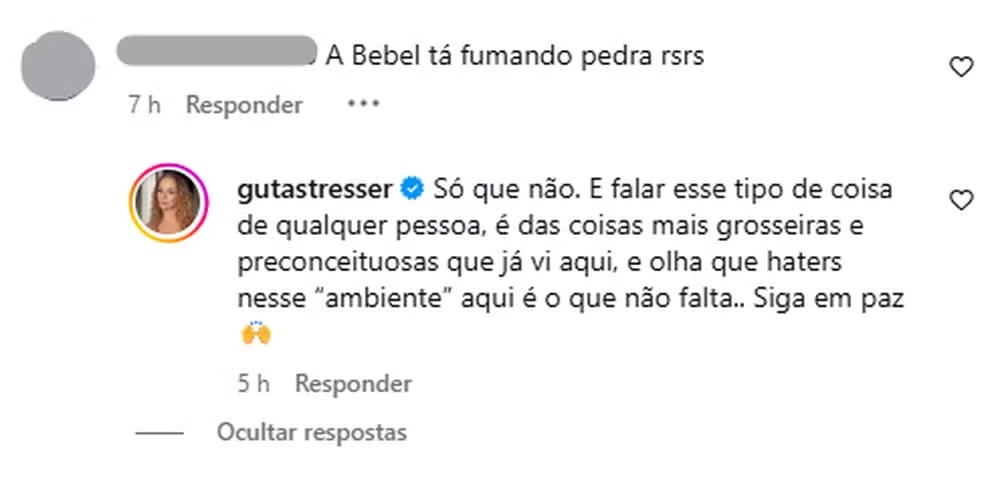
Task: Collapse replies with Ocultar respostas
Action: coord(312,433)
